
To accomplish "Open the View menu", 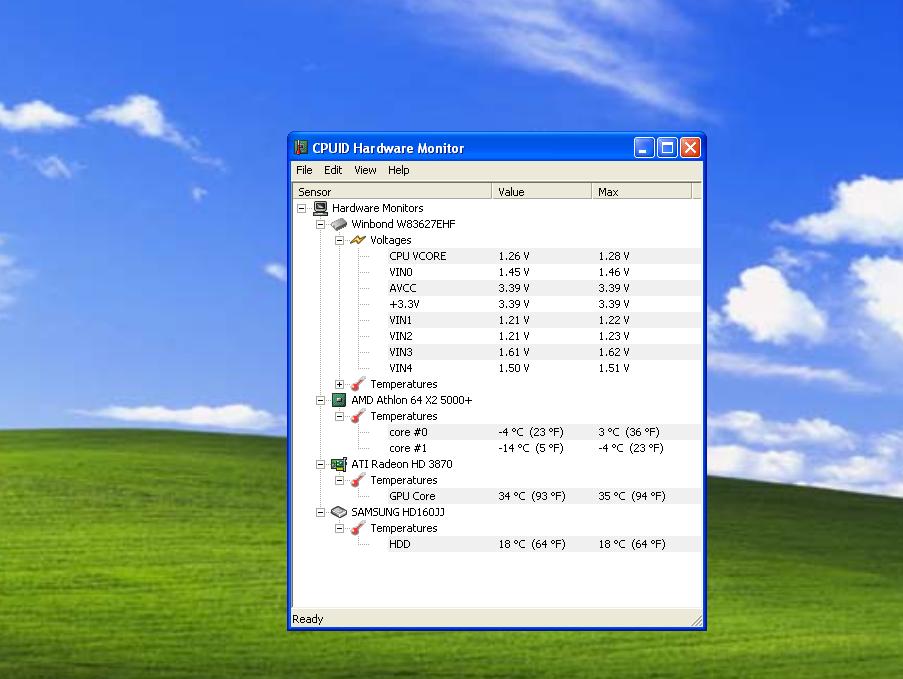I will click(x=365, y=170).
